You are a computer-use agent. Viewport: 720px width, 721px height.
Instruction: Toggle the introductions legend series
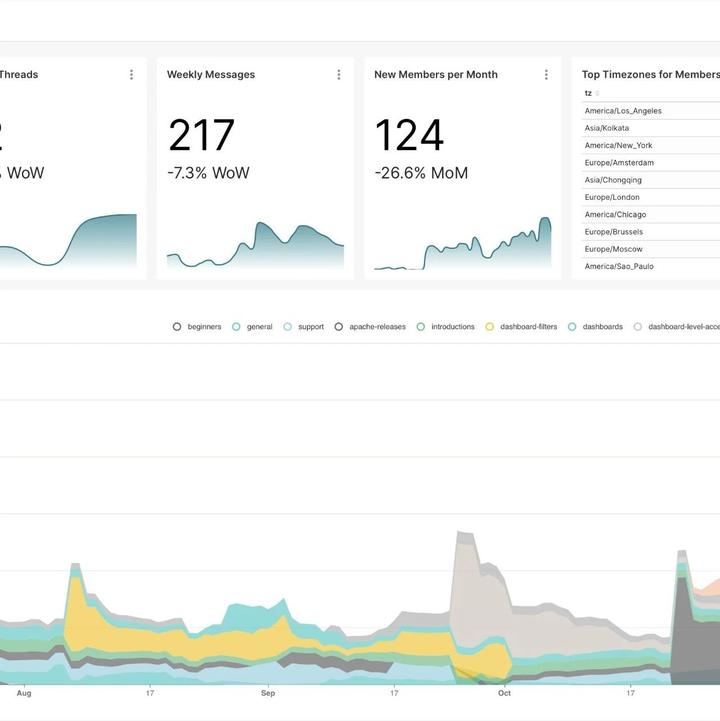(x=446, y=327)
